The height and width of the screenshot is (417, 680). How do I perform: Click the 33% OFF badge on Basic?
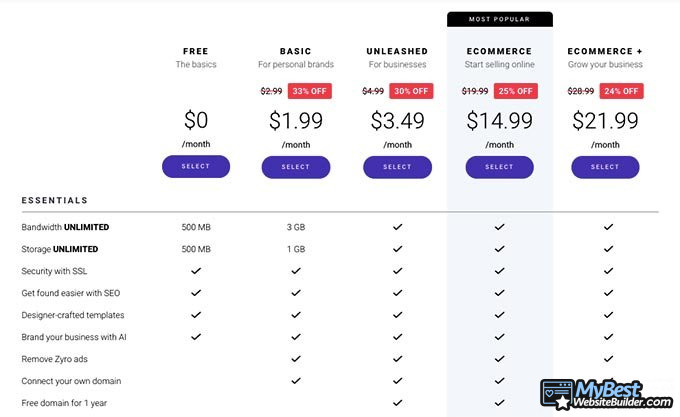(310, 91)
